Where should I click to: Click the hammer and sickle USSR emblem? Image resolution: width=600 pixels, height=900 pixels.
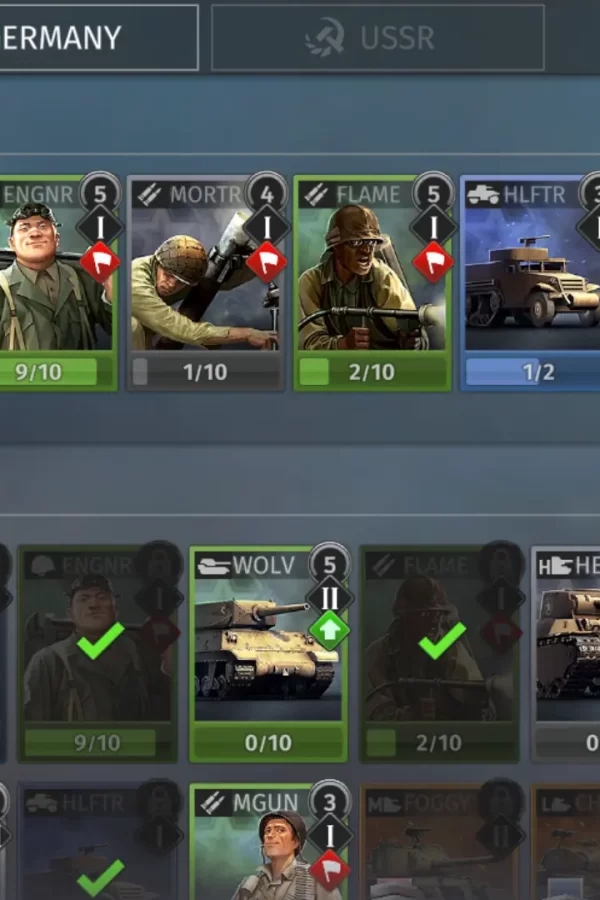click(325, 37)
